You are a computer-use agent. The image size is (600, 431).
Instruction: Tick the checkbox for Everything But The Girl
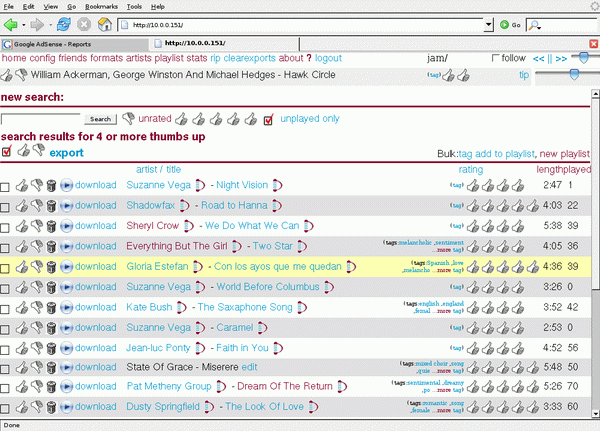tap(5, 248)
